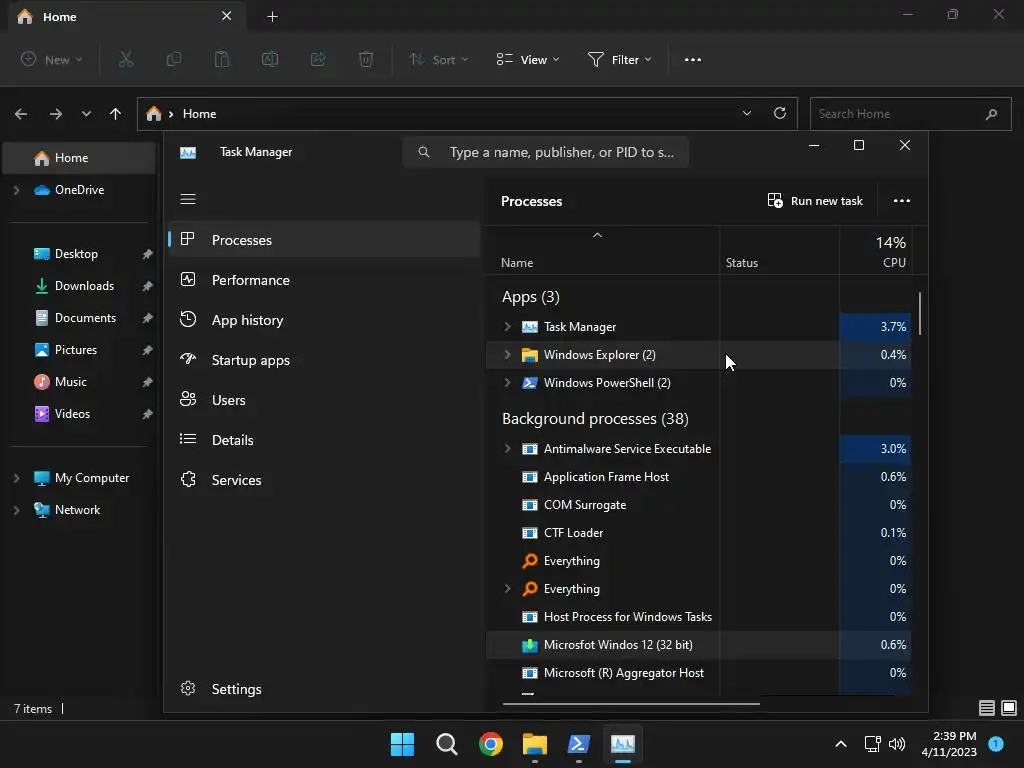Show hidden system tray icons
This screenshot has height=768, width=1024.
click(x=841, y=744)
